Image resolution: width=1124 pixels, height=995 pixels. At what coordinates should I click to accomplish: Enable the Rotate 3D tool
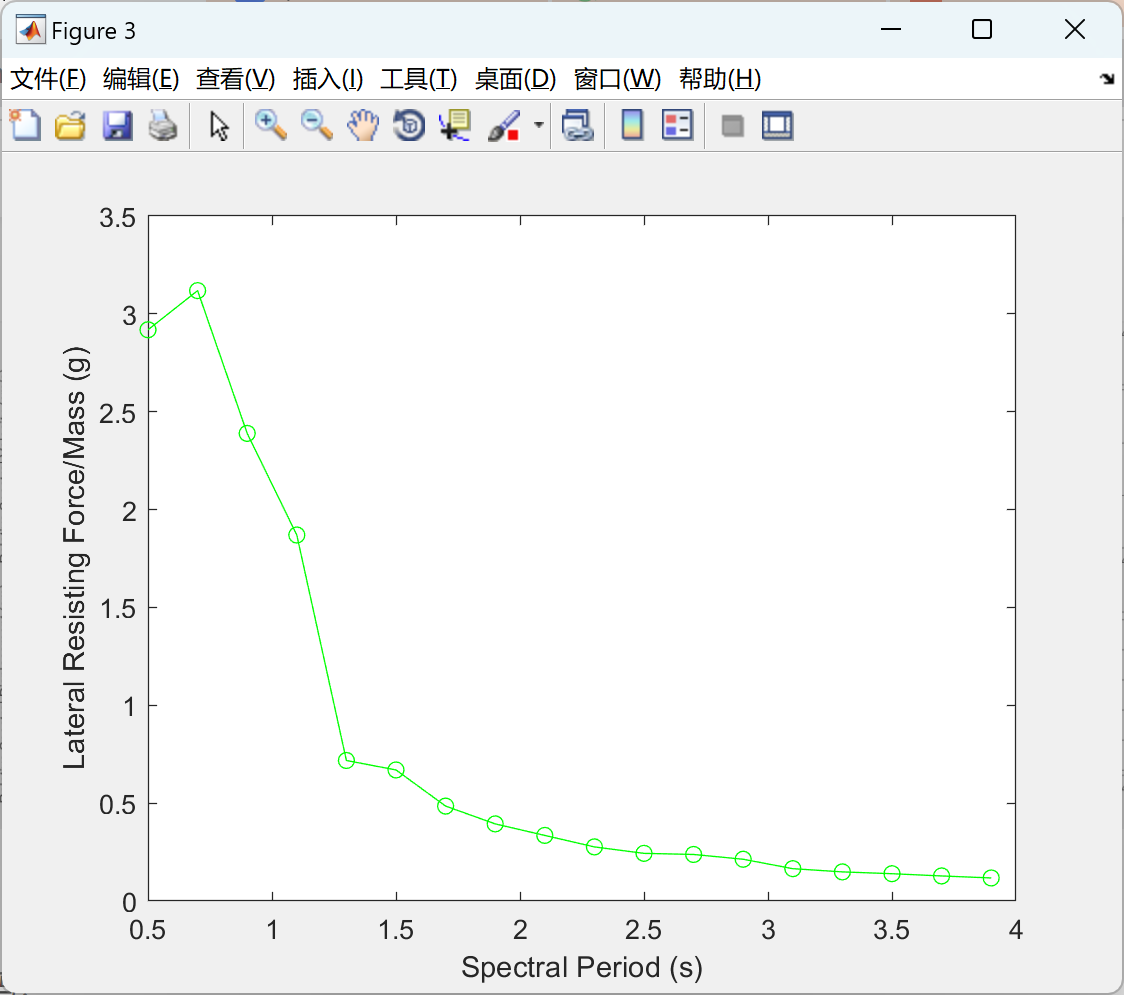pos(409,125)
